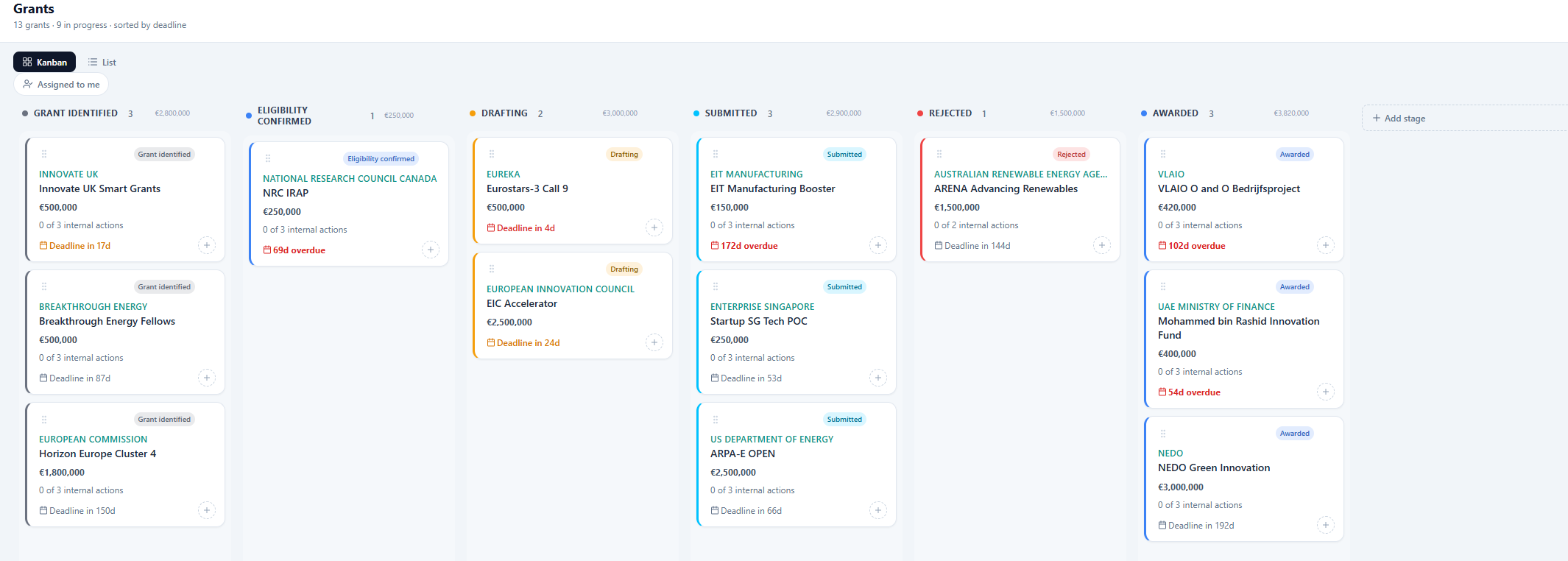Select the Drafting column header

click(x=504, y=113)
